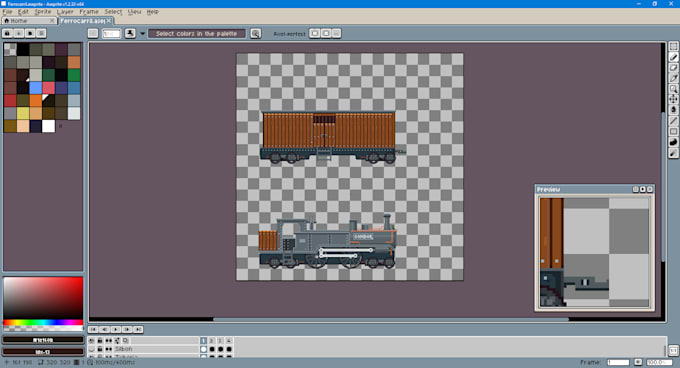This screenshot has width=680, height=368.
Task: Select the Eraser tool
Action: (673, 68)
